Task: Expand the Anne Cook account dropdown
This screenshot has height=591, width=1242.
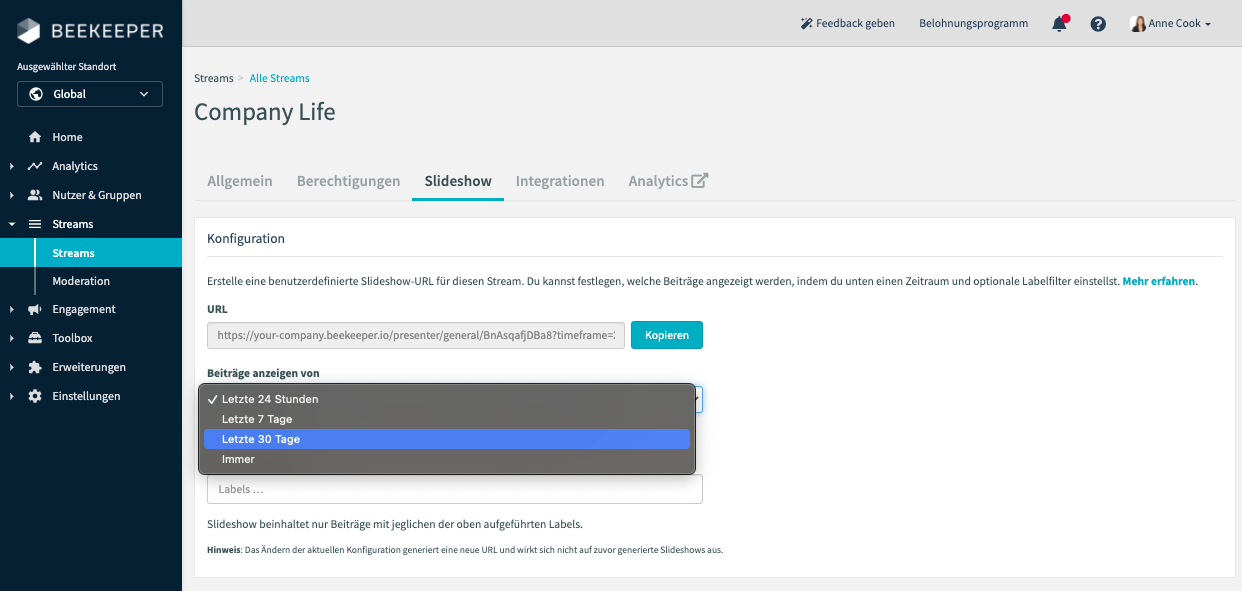Action: click(x=1170, y=22)
